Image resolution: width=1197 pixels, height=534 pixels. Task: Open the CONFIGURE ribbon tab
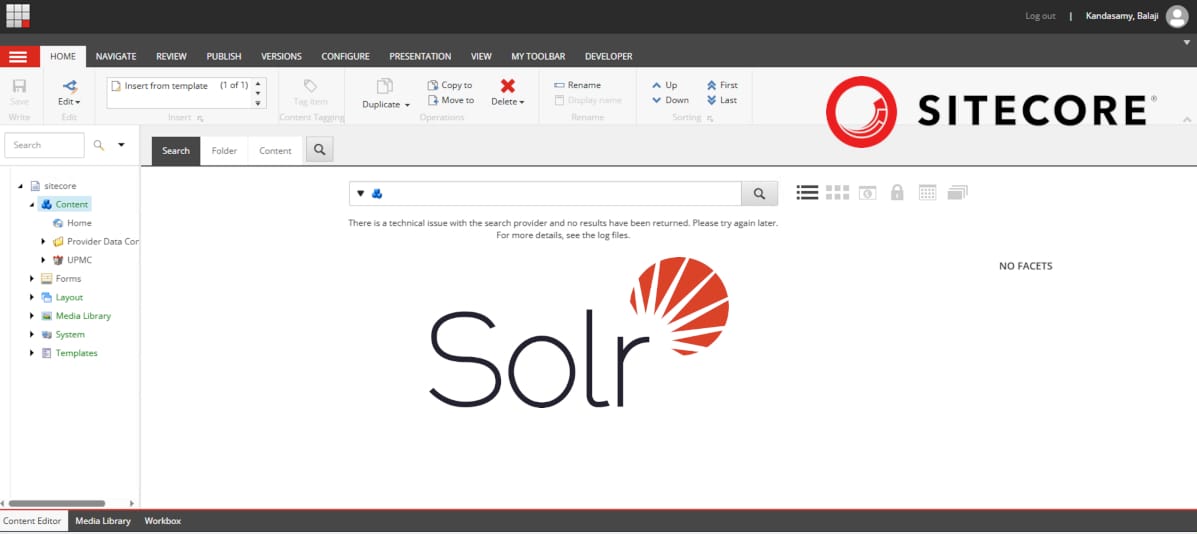(345, 56)
